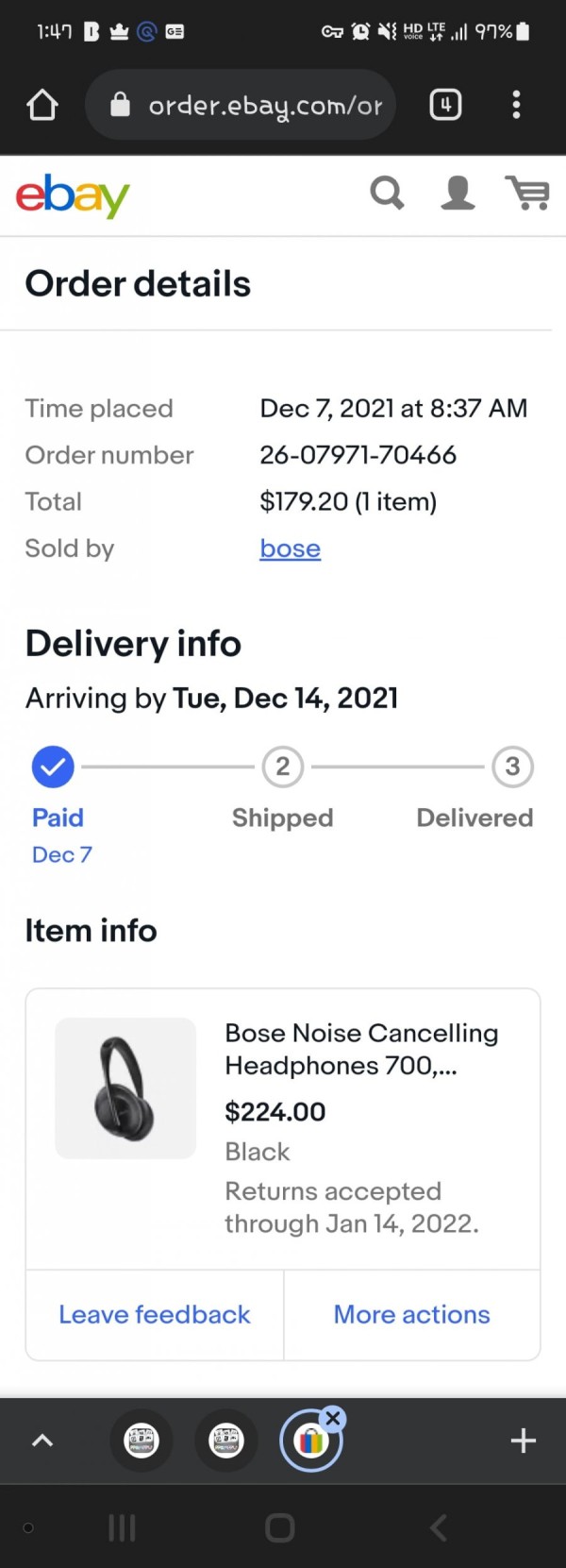
Task: Tap the Delivered step number 3 circle
Action: coord(512,767)
